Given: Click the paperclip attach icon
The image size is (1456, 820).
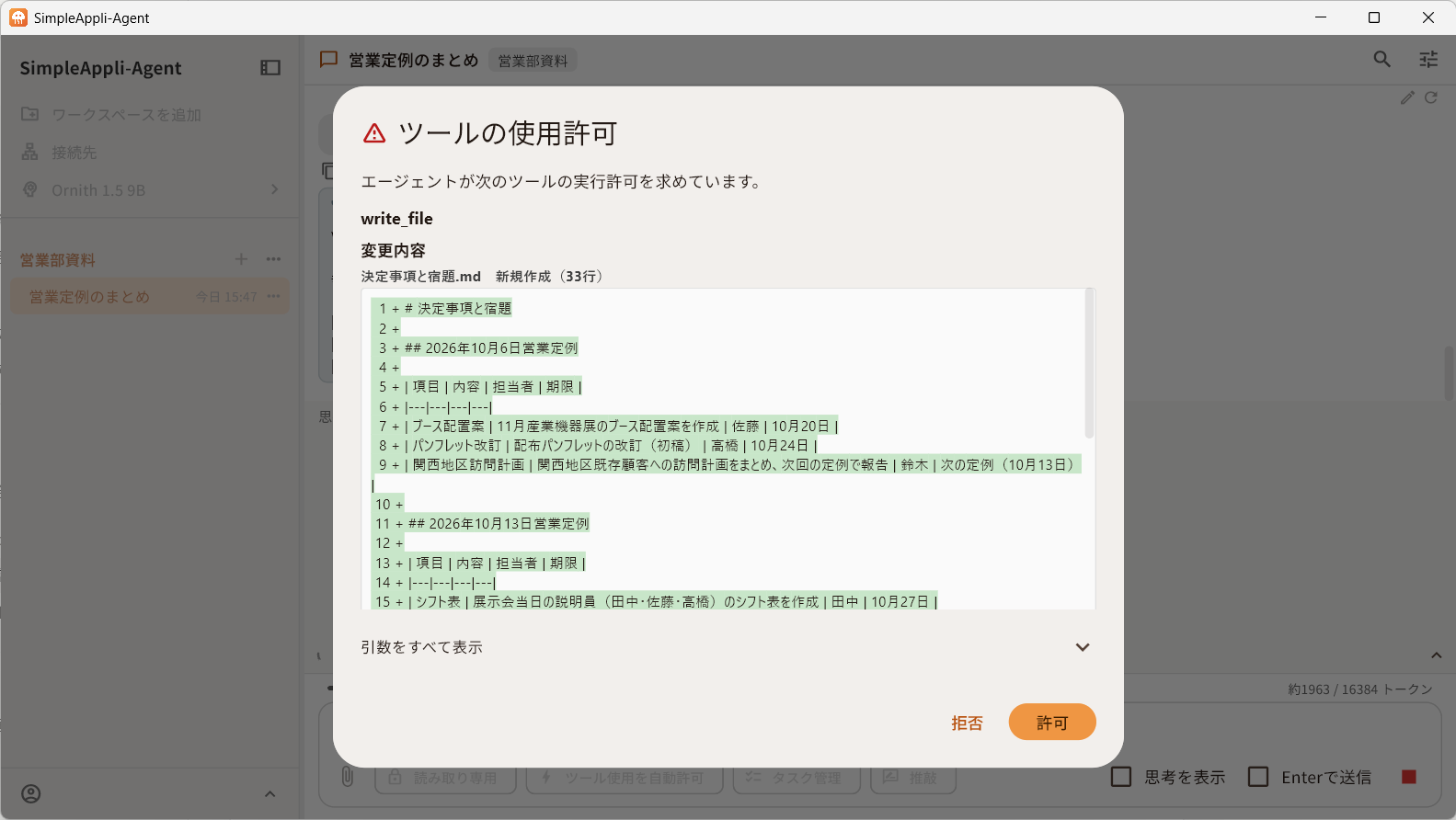Looking at the screenshot, I should [348, 777].
